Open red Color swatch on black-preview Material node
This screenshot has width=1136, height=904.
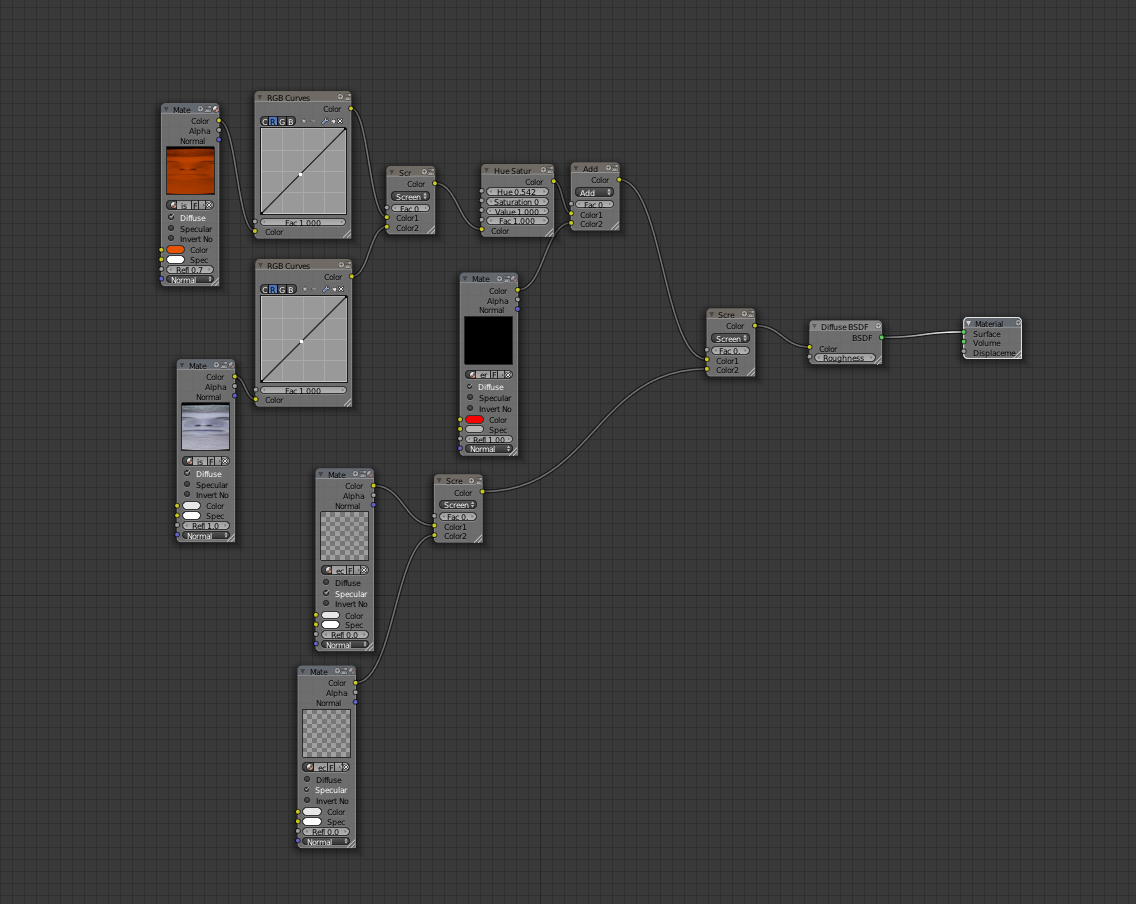point(475,419)
